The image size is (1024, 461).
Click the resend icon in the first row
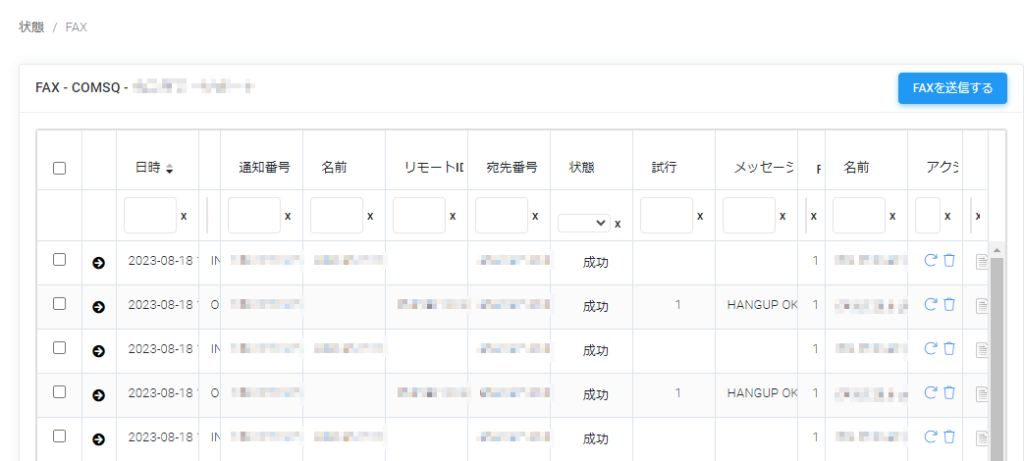[931, 261]
